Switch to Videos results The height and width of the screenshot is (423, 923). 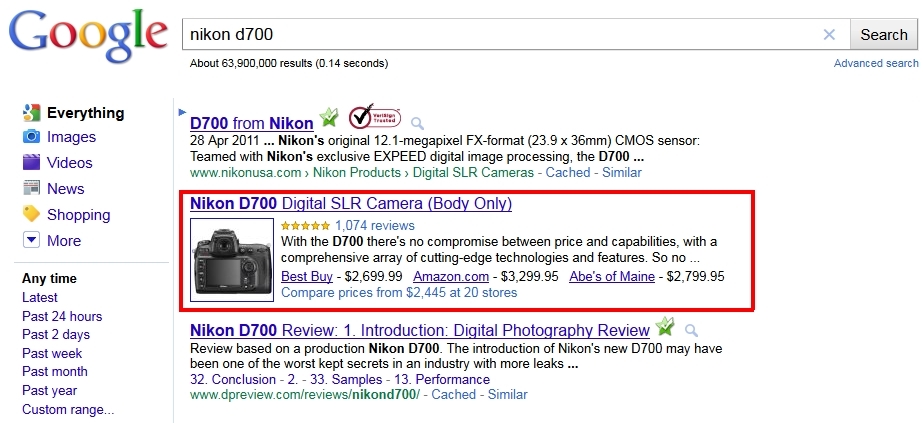click(69, 163)
